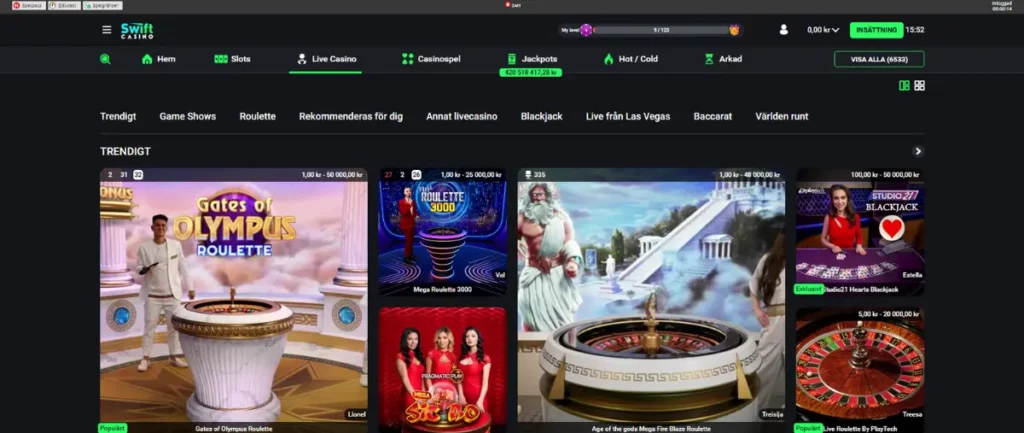
Task: Select the Game Shows category filter
Action: 187,116
